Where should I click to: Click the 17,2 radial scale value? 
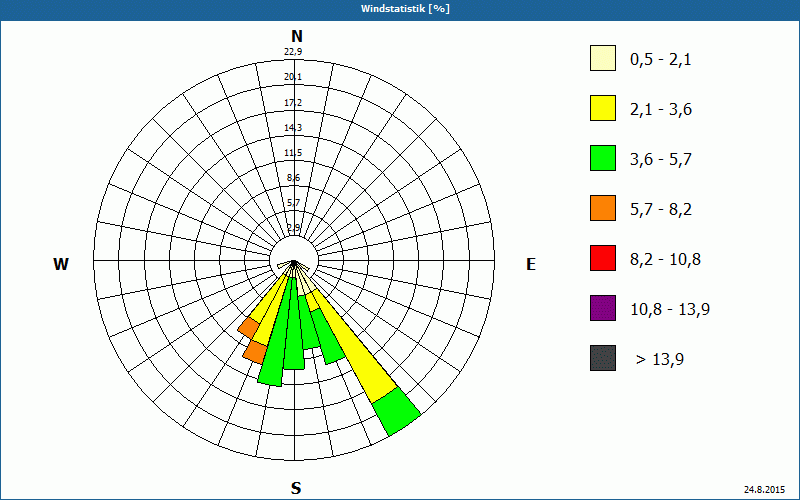click(293, 103)
